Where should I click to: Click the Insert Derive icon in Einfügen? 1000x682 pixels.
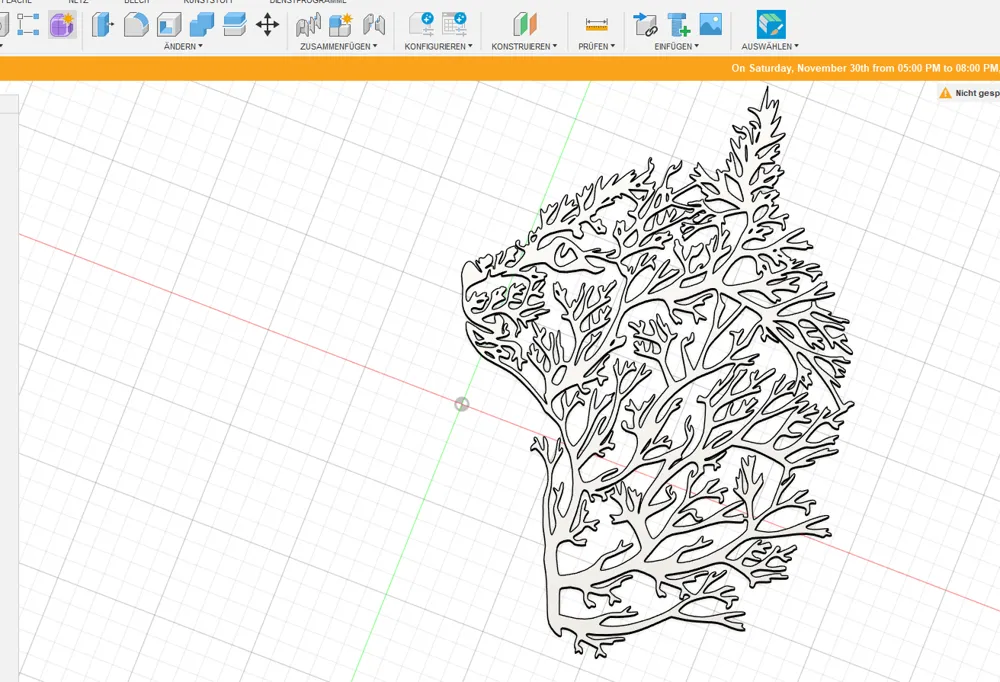645,25
